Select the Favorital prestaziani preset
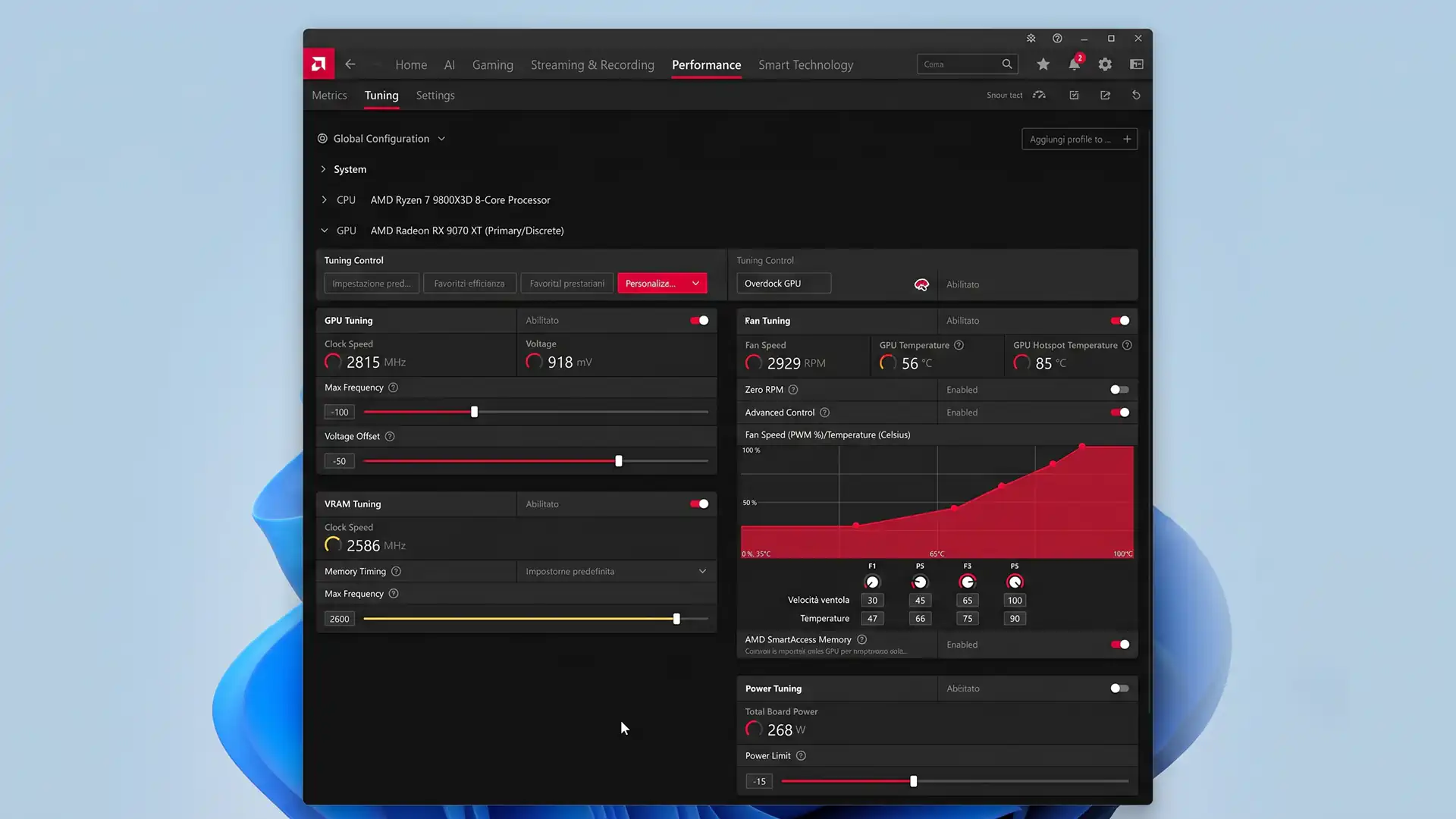This screenshot has width=1456, height=819. [567, 284]
